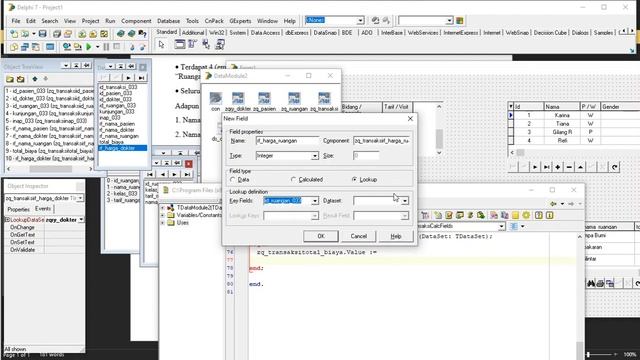Image resolution: width=640 pixels, height=360 pixels.
Task: Switch to the Additional palette tab
Action: coord(193,33)
